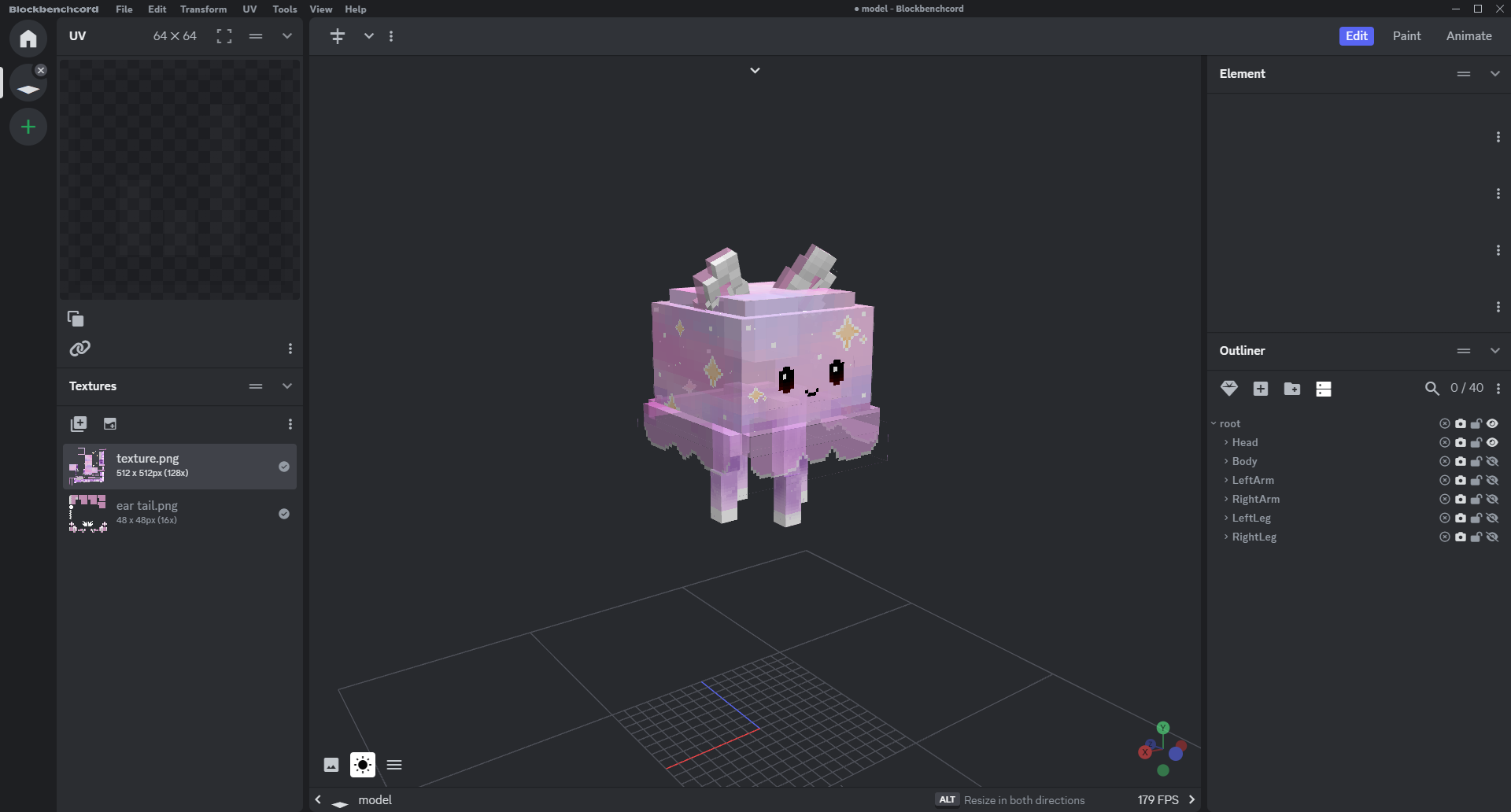Click the fullscreen UV editor icon
Screen dimensions: 1511x812
coord(224,36)
